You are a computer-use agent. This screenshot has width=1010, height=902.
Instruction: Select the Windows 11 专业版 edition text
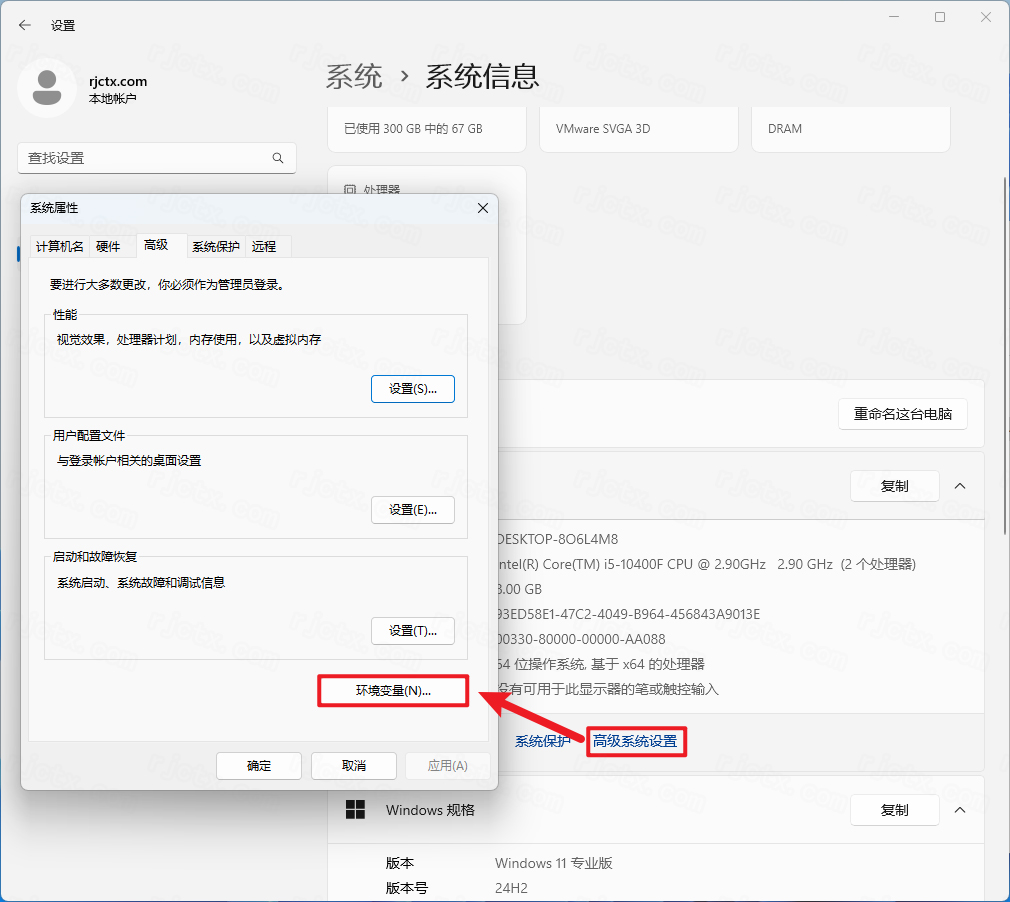click(553, 863)
